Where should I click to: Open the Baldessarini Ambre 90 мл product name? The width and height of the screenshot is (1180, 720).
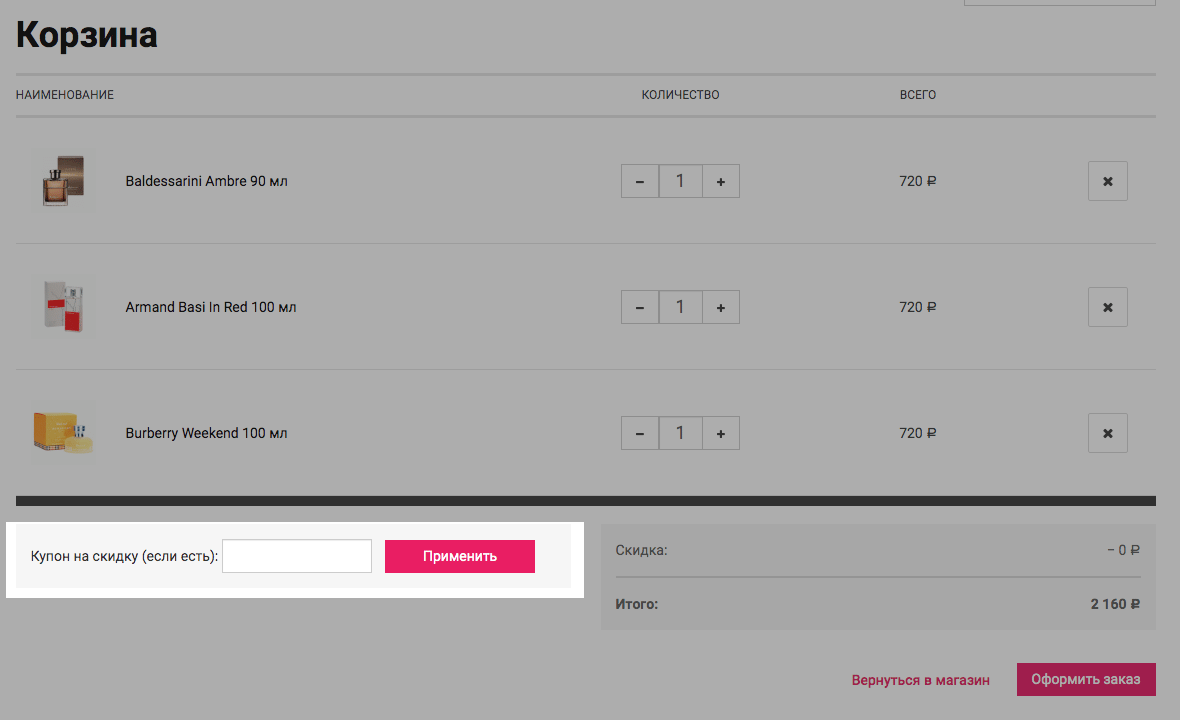(x=206, y=181)
